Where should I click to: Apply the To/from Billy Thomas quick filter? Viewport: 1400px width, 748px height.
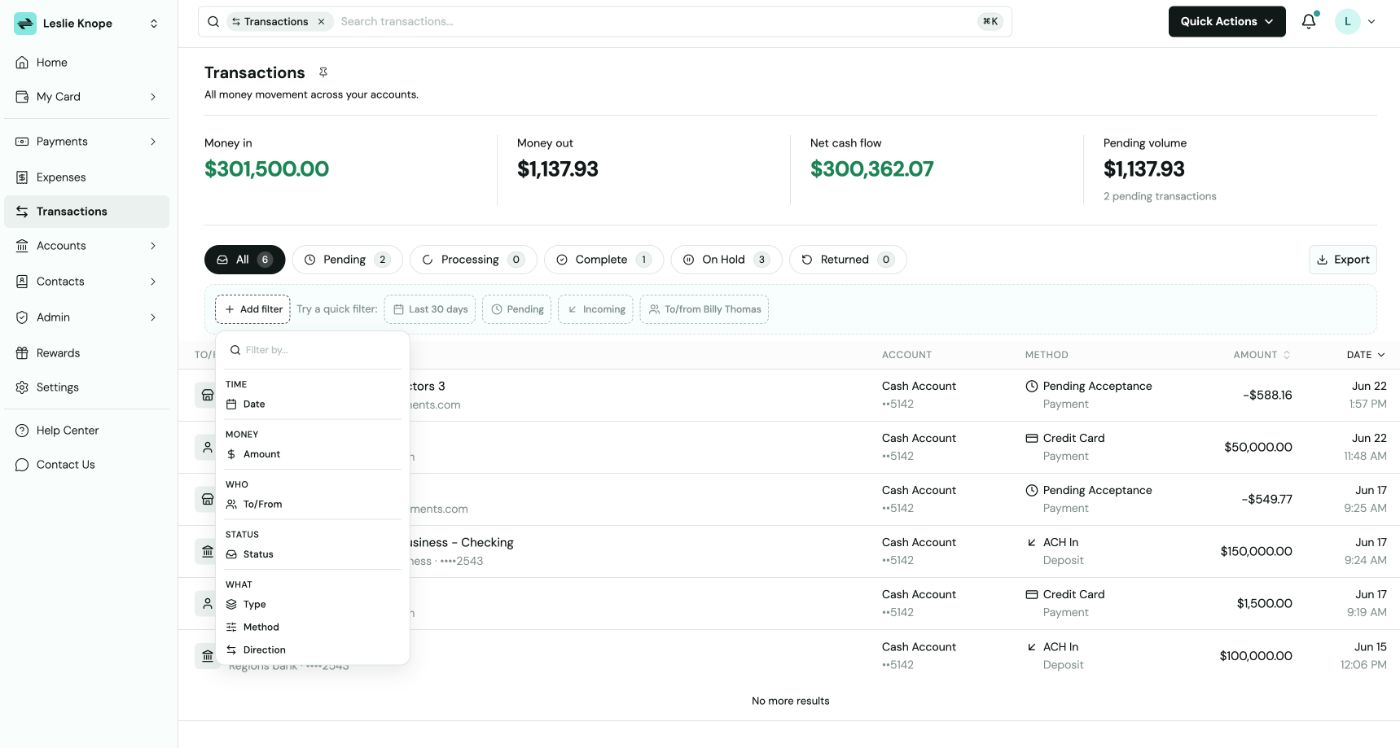point(704,309)
